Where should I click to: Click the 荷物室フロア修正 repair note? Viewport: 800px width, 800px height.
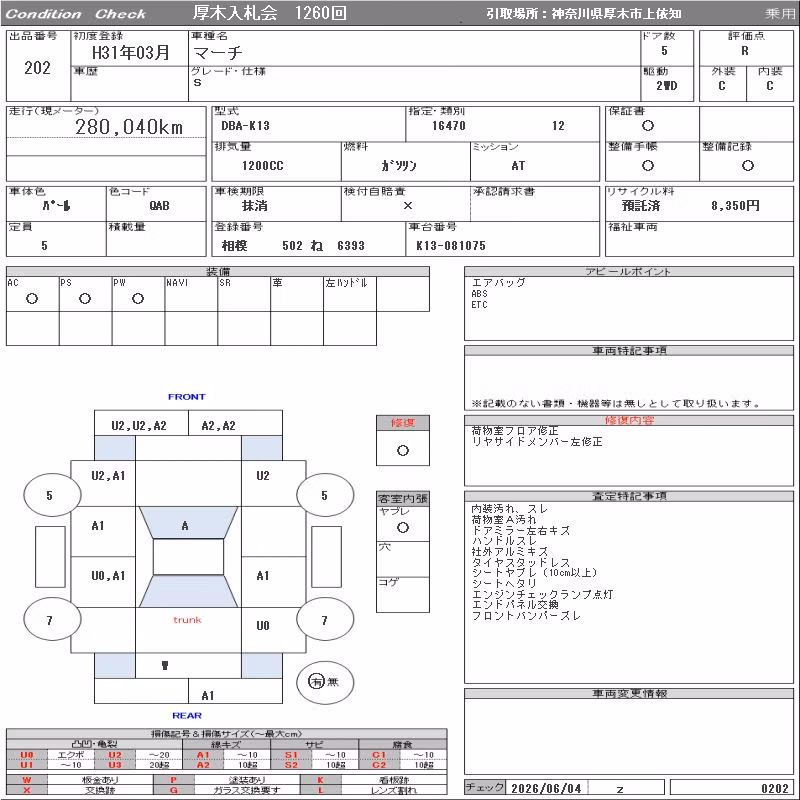(x=515, y=431)
